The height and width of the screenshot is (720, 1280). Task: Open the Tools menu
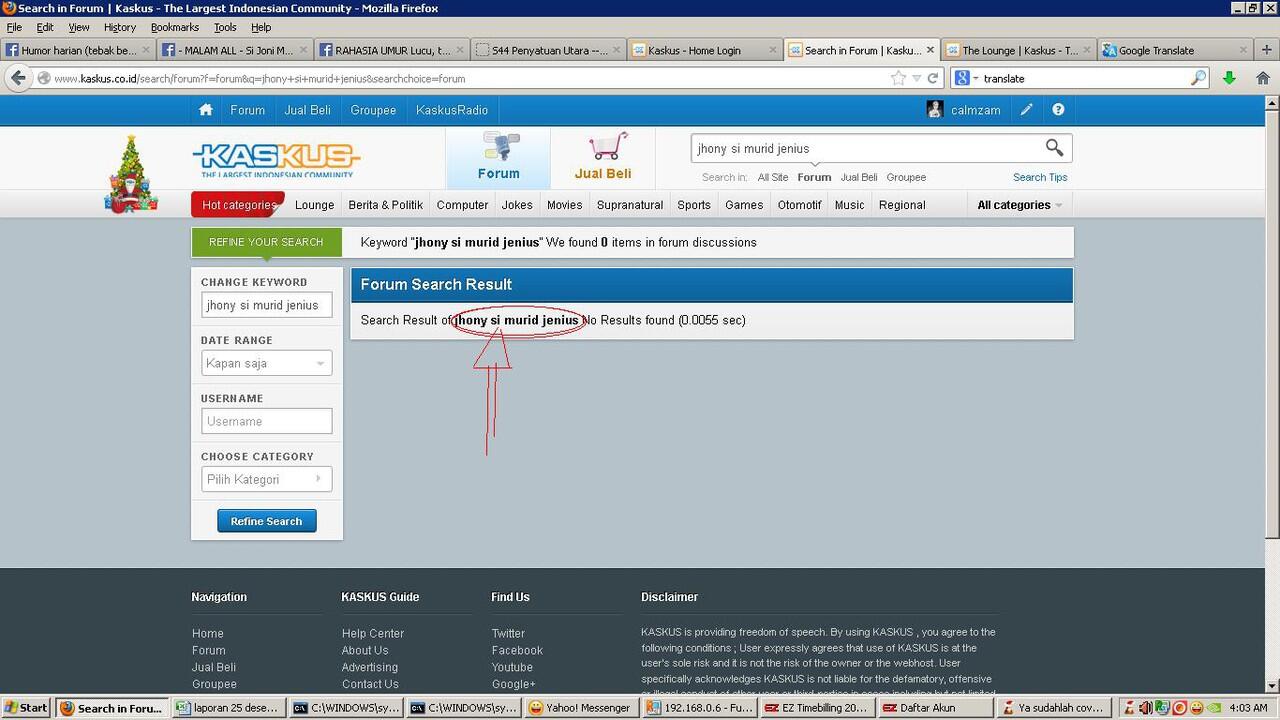226,27
